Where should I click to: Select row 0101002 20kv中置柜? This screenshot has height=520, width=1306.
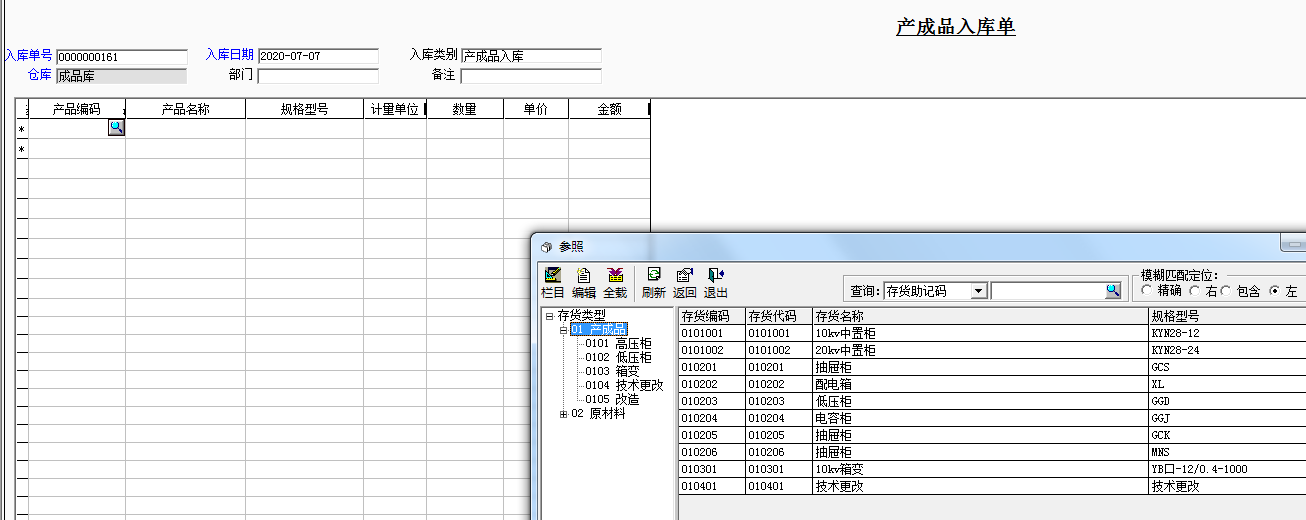(992, 350)
